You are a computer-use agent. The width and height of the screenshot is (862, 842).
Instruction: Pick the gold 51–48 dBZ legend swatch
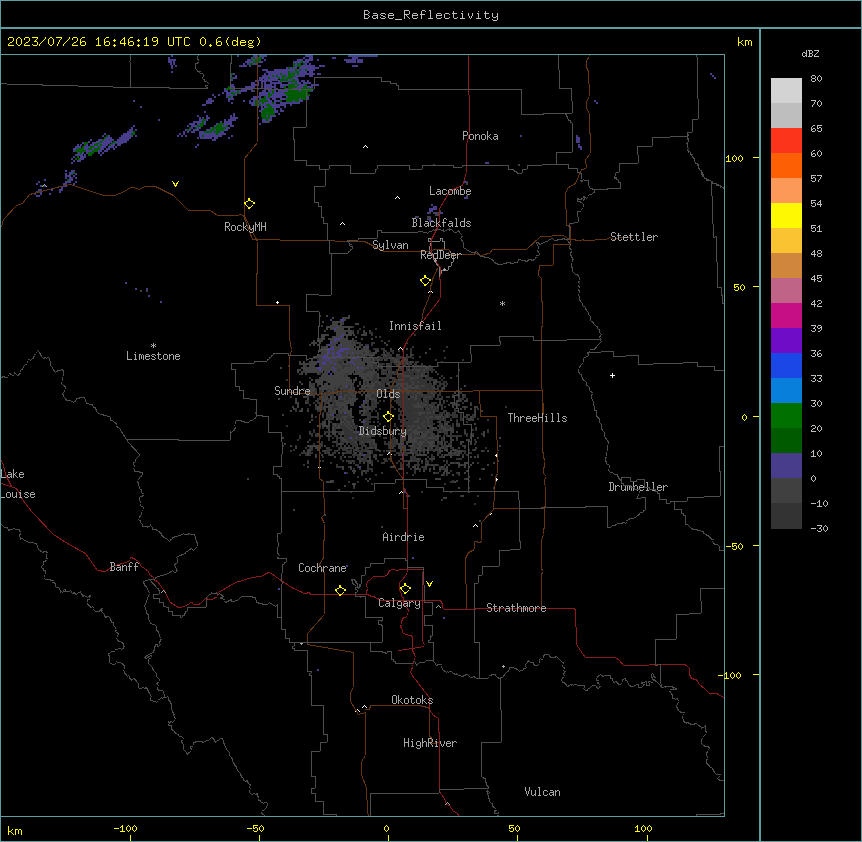pyautogui.click(x=786, y=241)
